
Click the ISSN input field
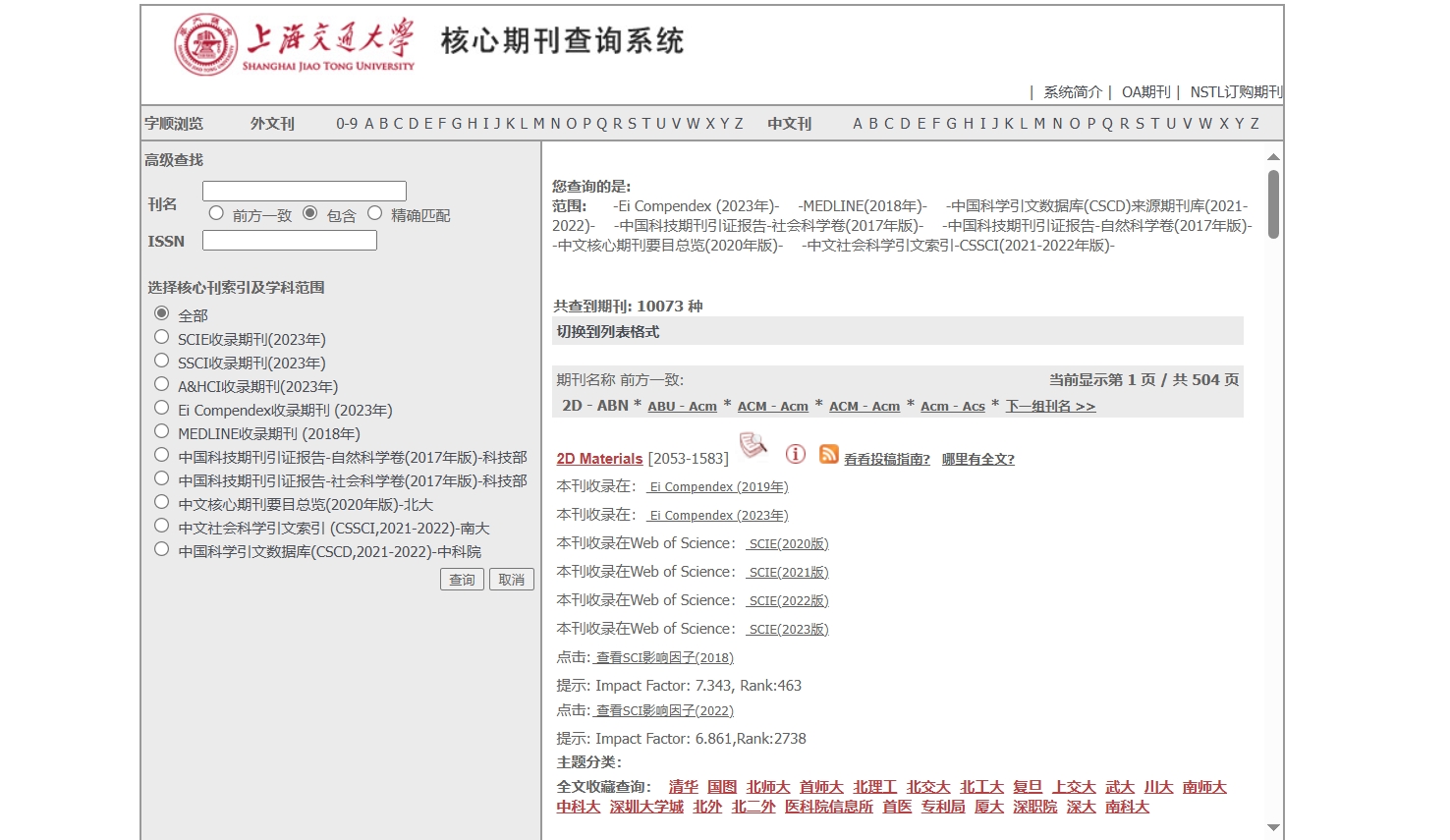[289, 241]
